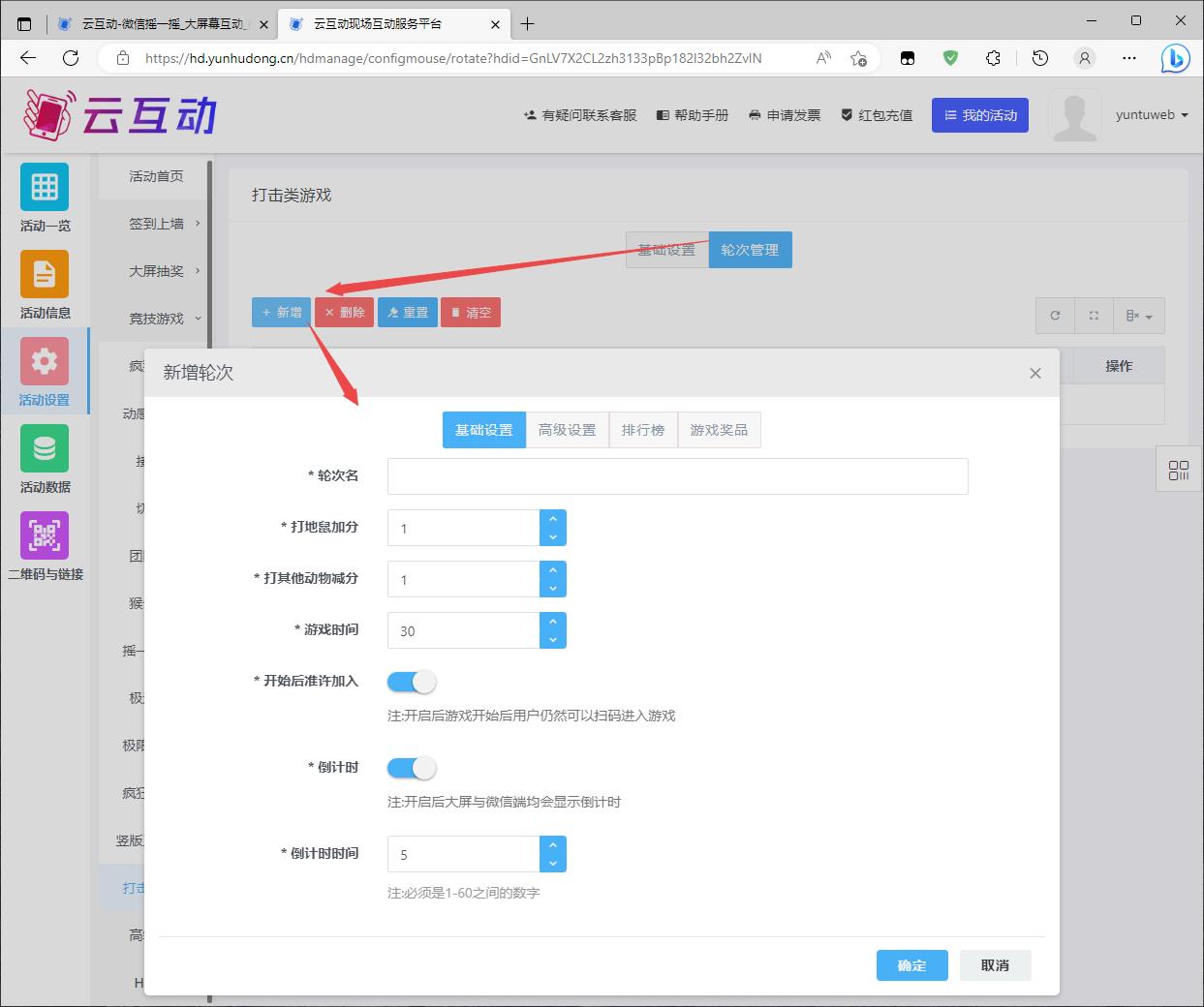Screen dimensions: 1204x1007
Task: Close the 新增轮次 dialog with X
Action: 1034,374
